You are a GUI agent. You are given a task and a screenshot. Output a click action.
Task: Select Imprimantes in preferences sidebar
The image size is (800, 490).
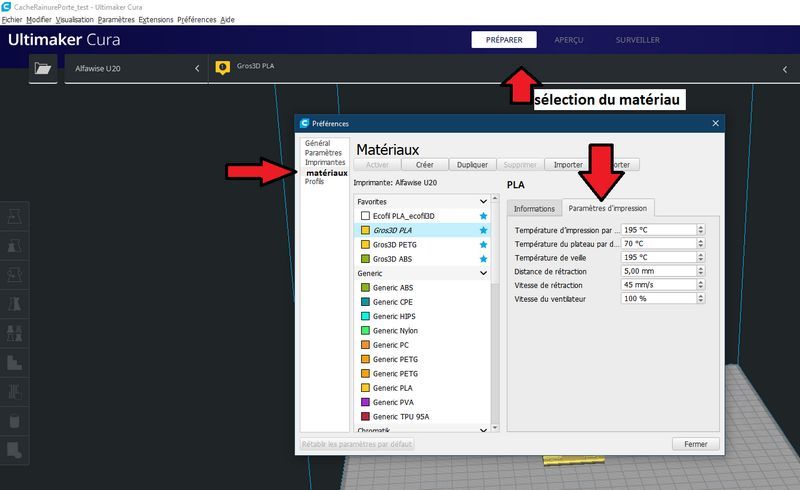pos(325,162)
